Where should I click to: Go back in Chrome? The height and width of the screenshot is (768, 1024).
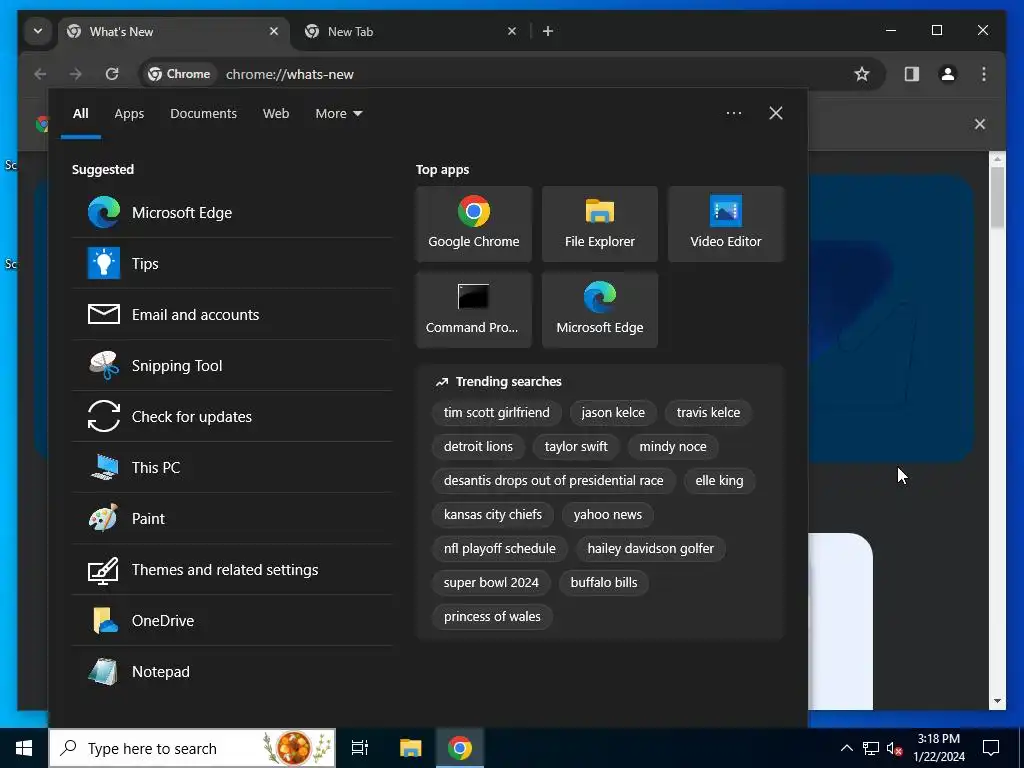(x=40, y=74)
